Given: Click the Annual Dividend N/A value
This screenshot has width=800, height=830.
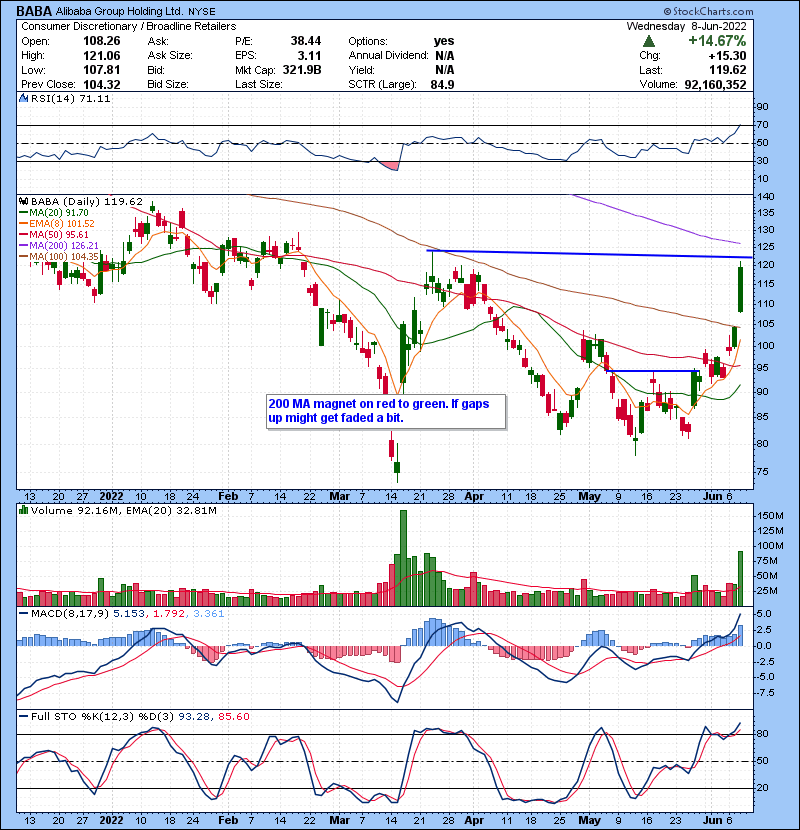Looking at the screenshot, I should [445, 56].
